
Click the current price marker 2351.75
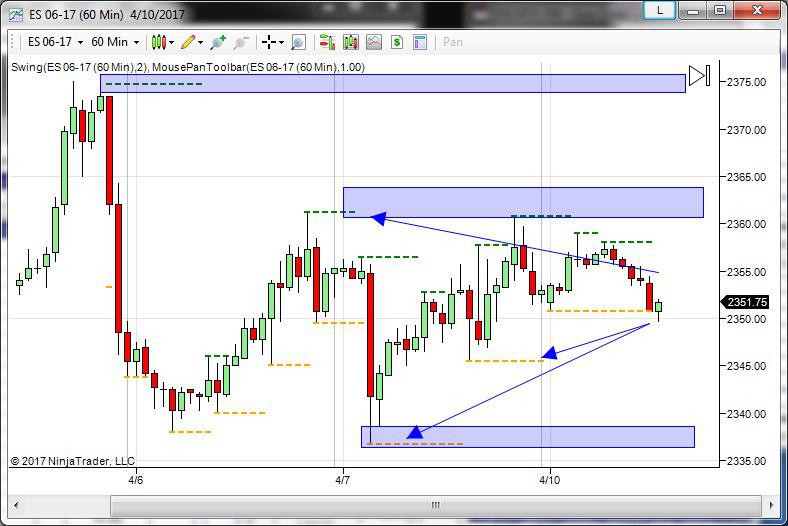pos(745,302)
